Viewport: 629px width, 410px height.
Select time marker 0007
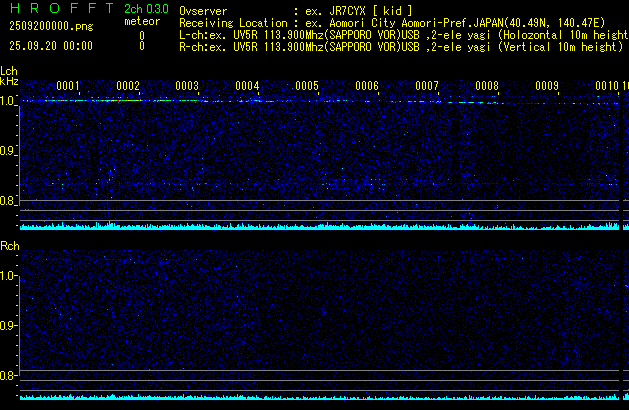tap(427, 86)
